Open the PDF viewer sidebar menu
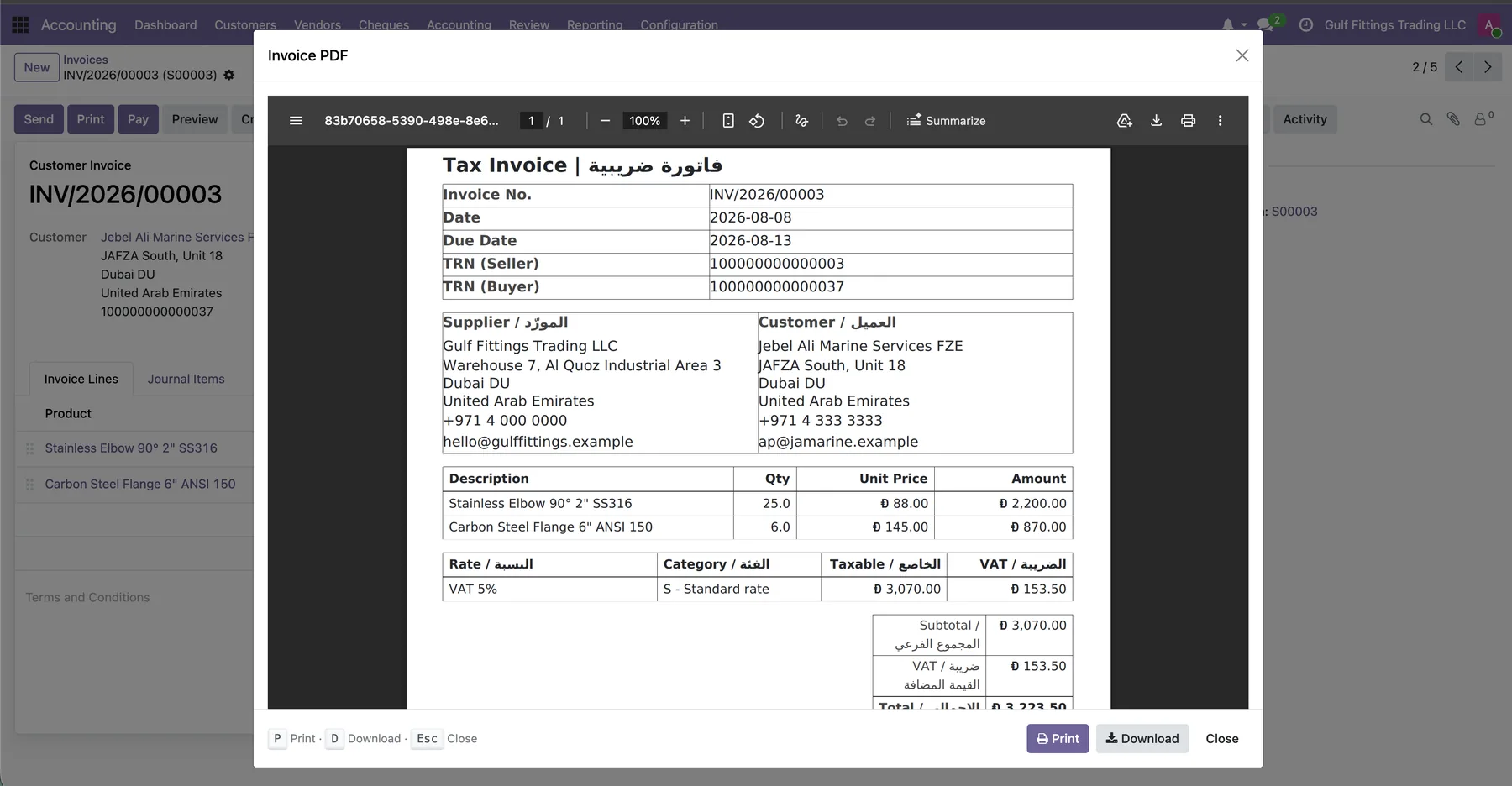Viewport: 1512px width, 786px height. (296, 121)
